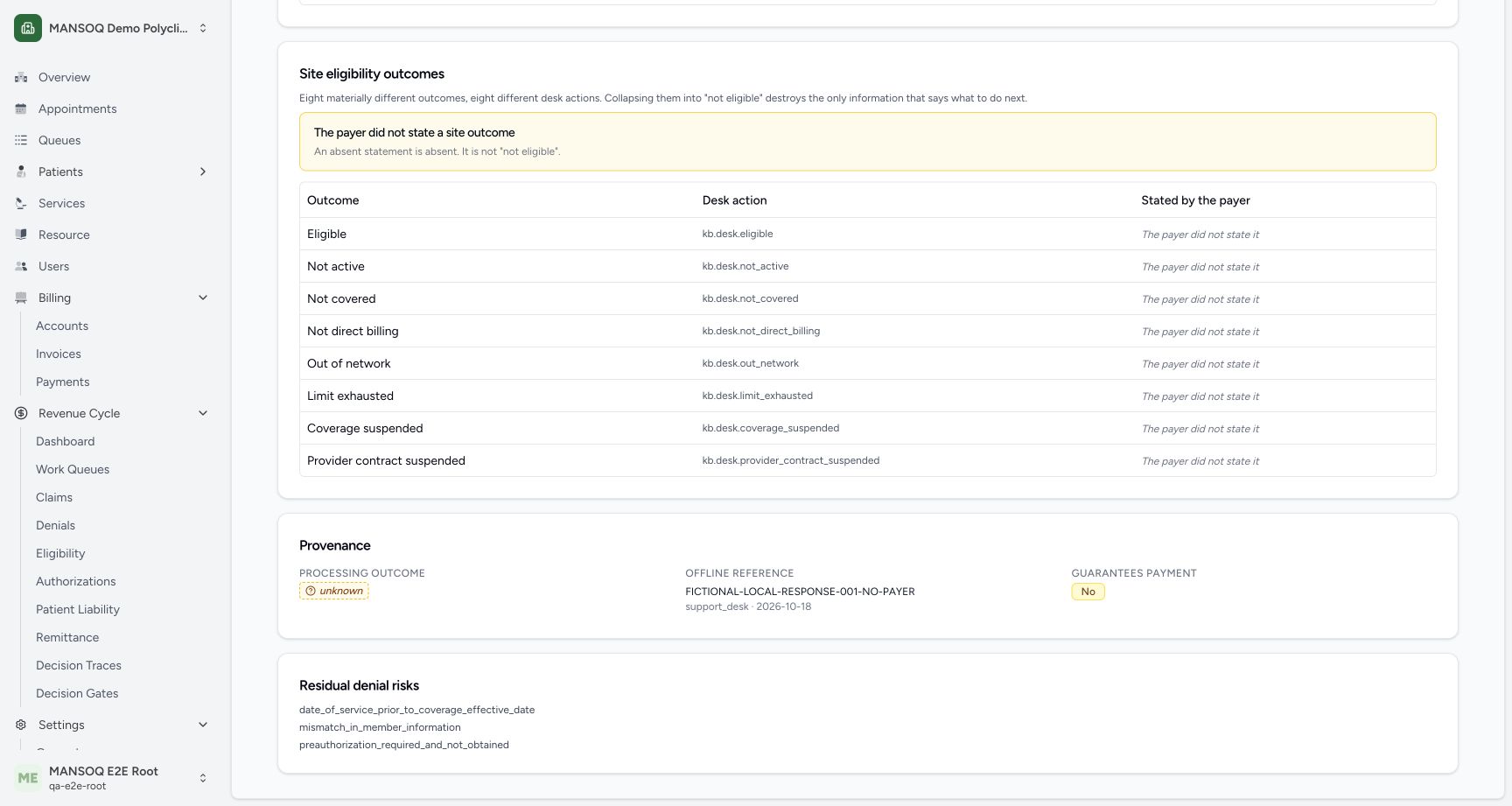Open Patient Liability under Revenue Cycle

tap(78, 609)
